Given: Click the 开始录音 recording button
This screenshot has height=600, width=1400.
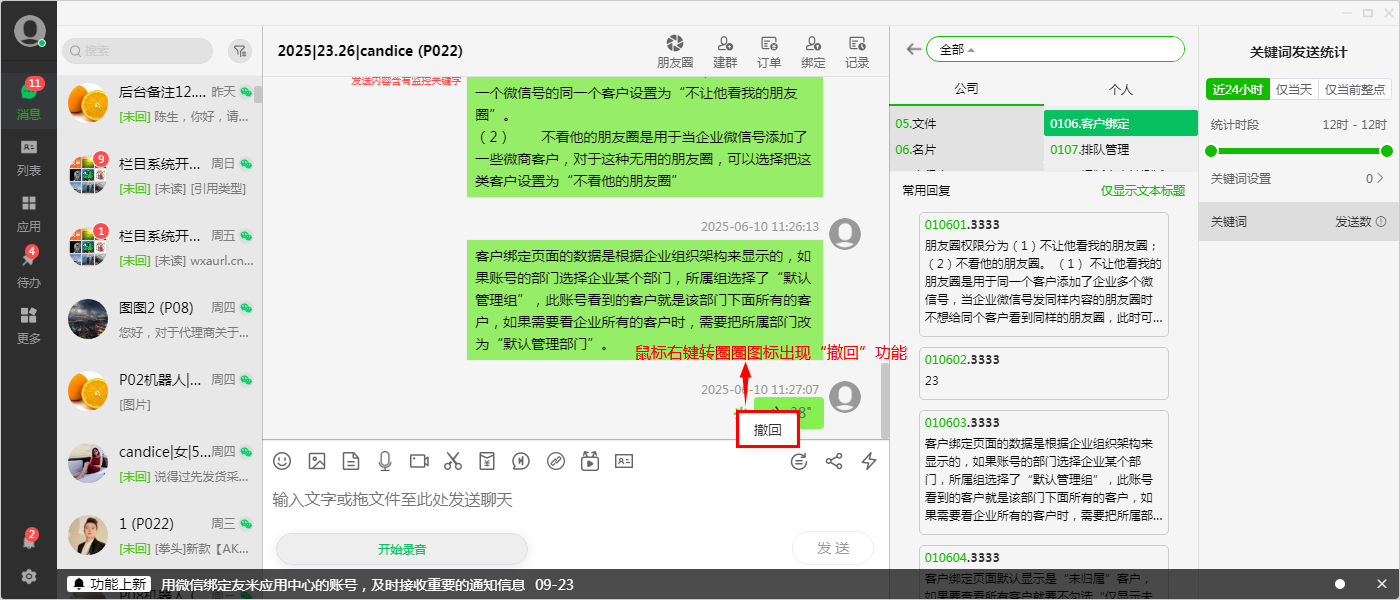Looking at the screenshot, I should (403, 548).
